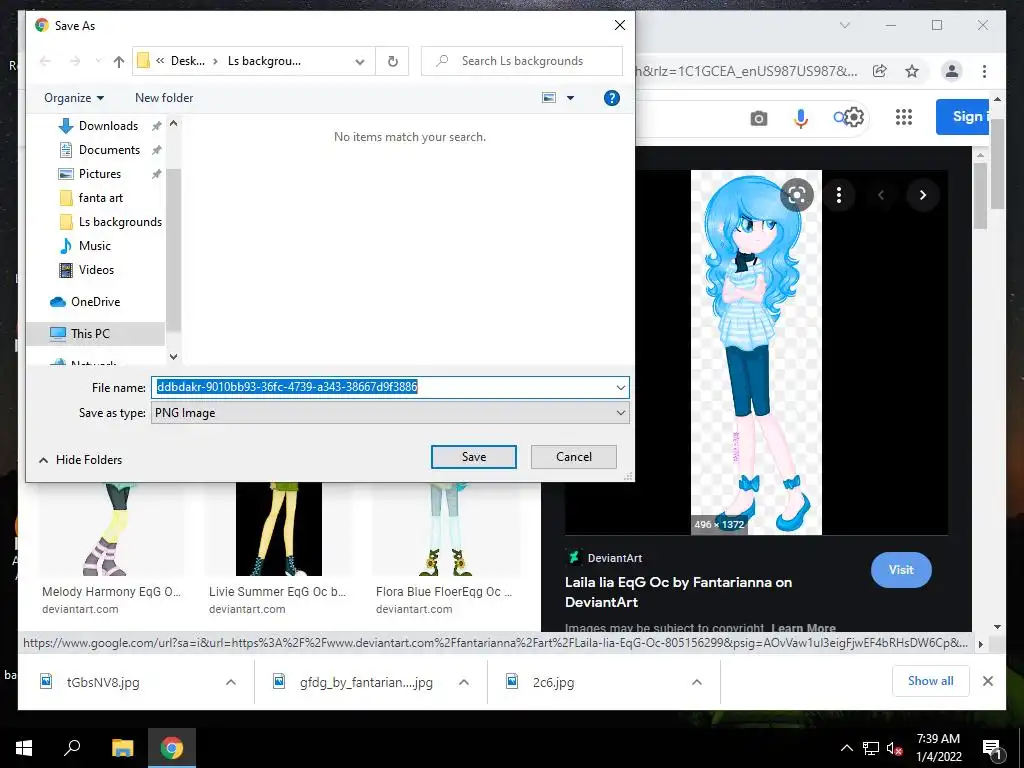1024x768 pixels.
Task: Create a New folder
Action: [164, 98]
